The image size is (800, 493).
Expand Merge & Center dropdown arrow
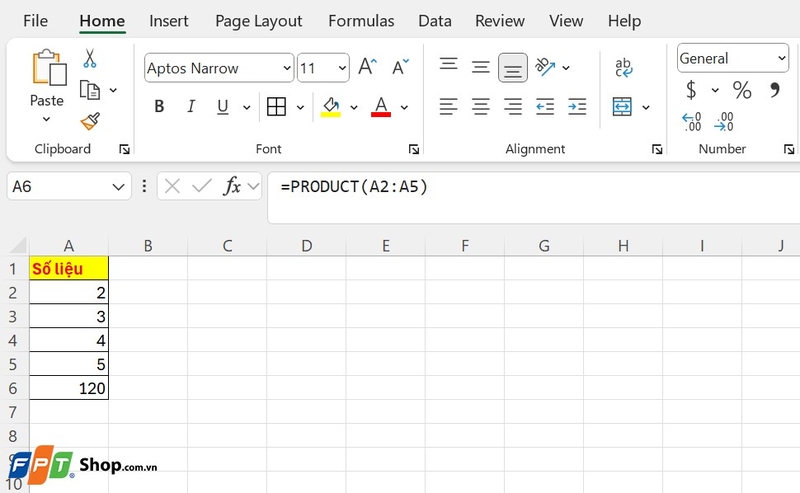tap(646, 107)
